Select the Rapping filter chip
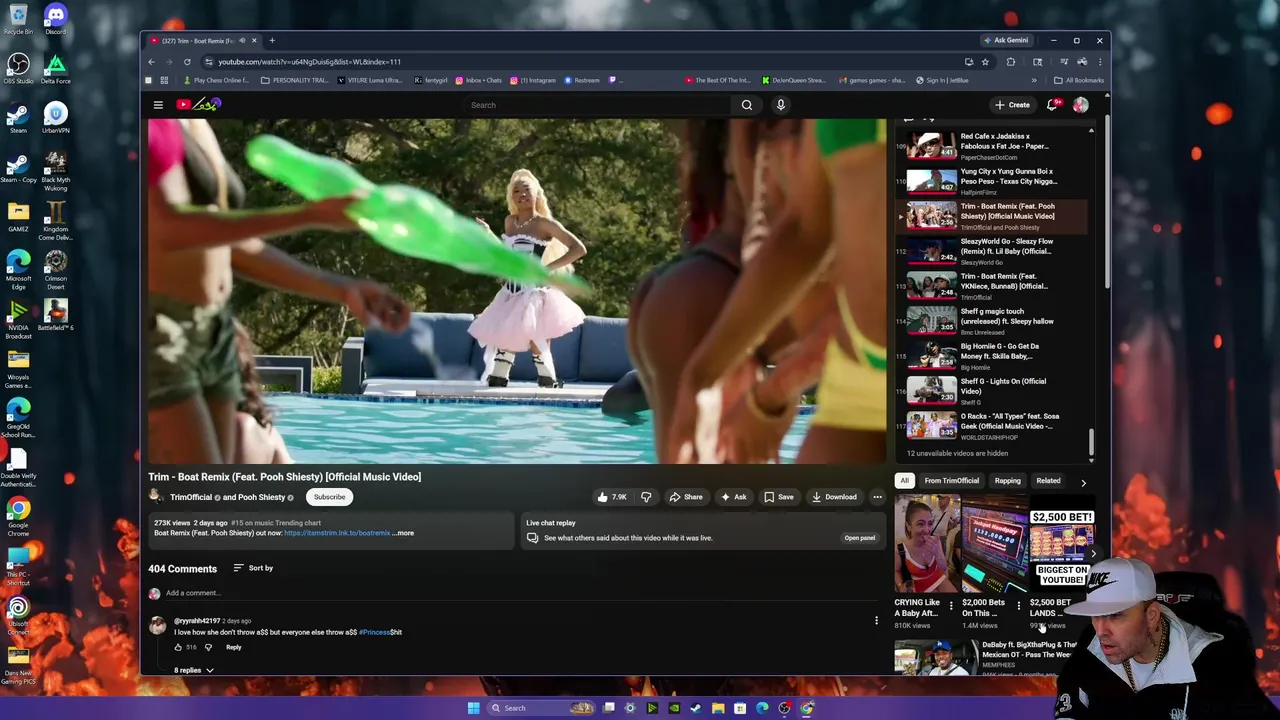Image resolution: width=1280 pixels, height=720 pixels. click(x=1007, y=481)
